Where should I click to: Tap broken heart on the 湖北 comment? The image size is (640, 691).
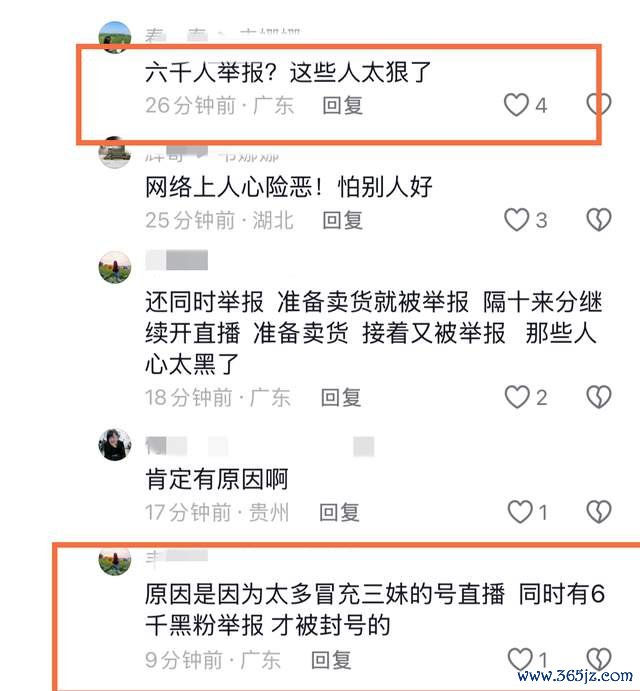(599, 219)
